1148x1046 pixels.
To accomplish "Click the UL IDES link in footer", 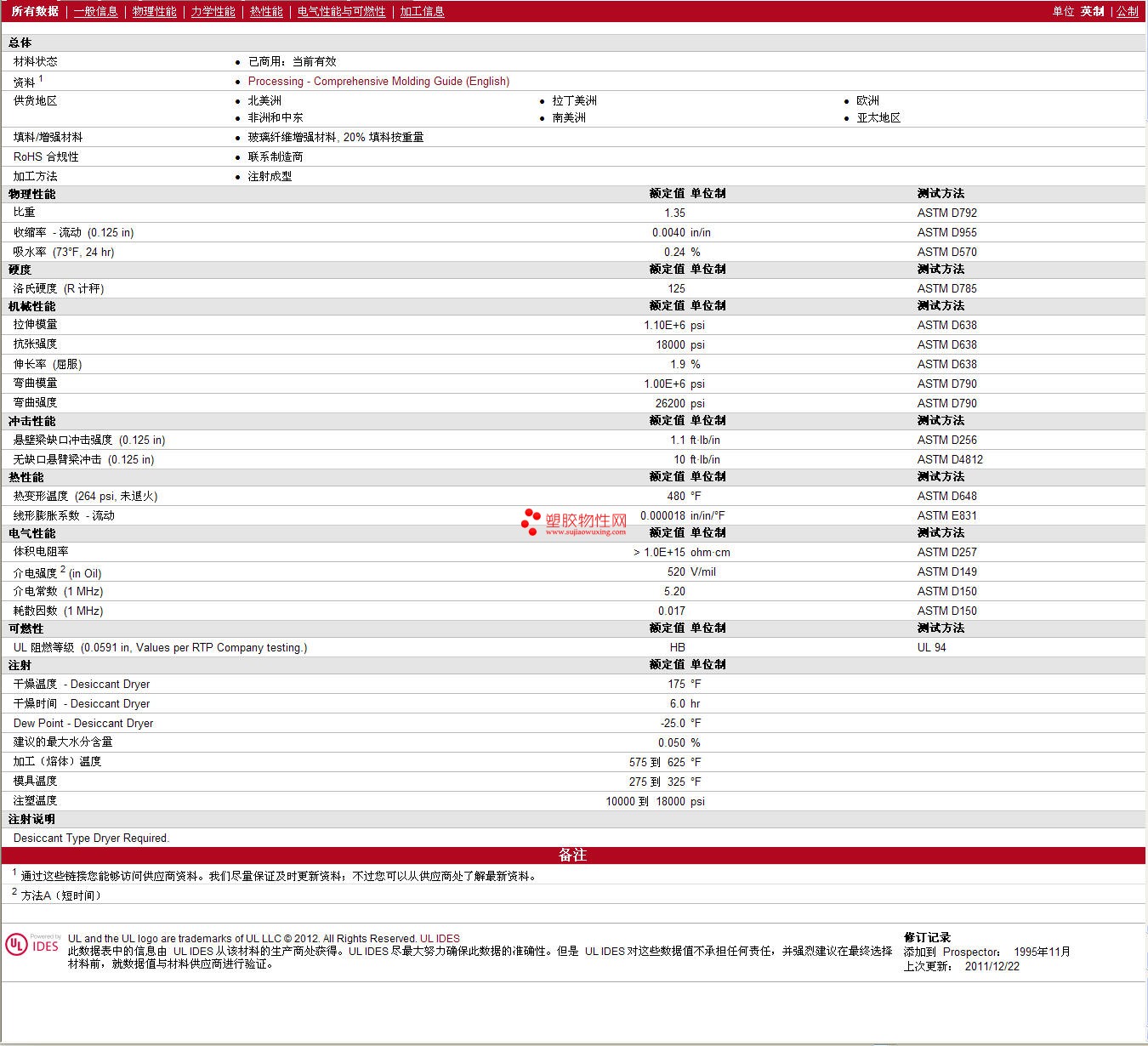I will pyautogui.click(x=440, y=939).
